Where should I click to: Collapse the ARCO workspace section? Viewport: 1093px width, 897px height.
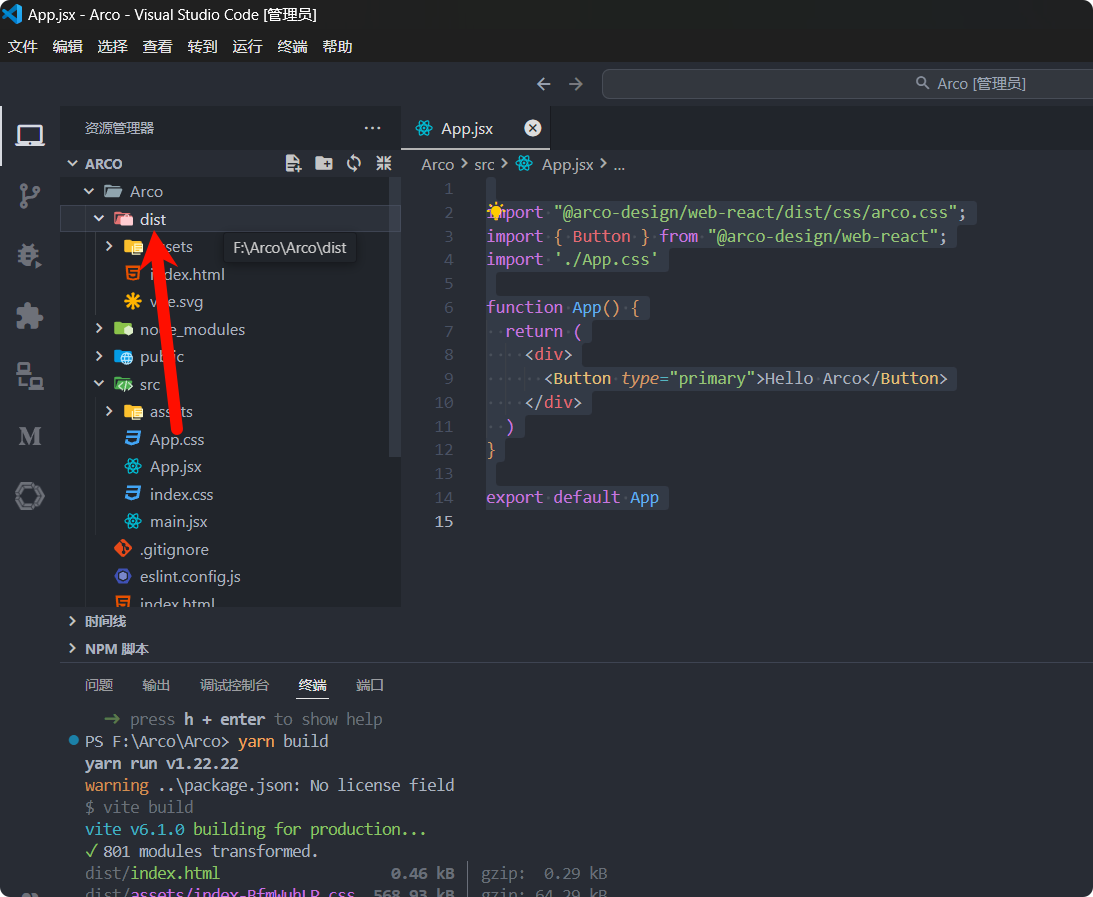tap(72, 164)
